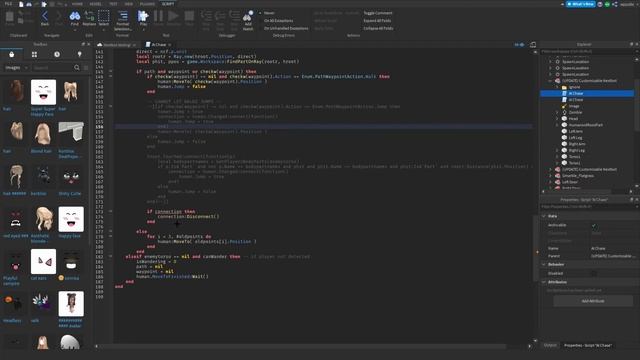The image size is (640, 360).
Task: Open the Toolbox Inventory grid tab
Action: [34, 54]
